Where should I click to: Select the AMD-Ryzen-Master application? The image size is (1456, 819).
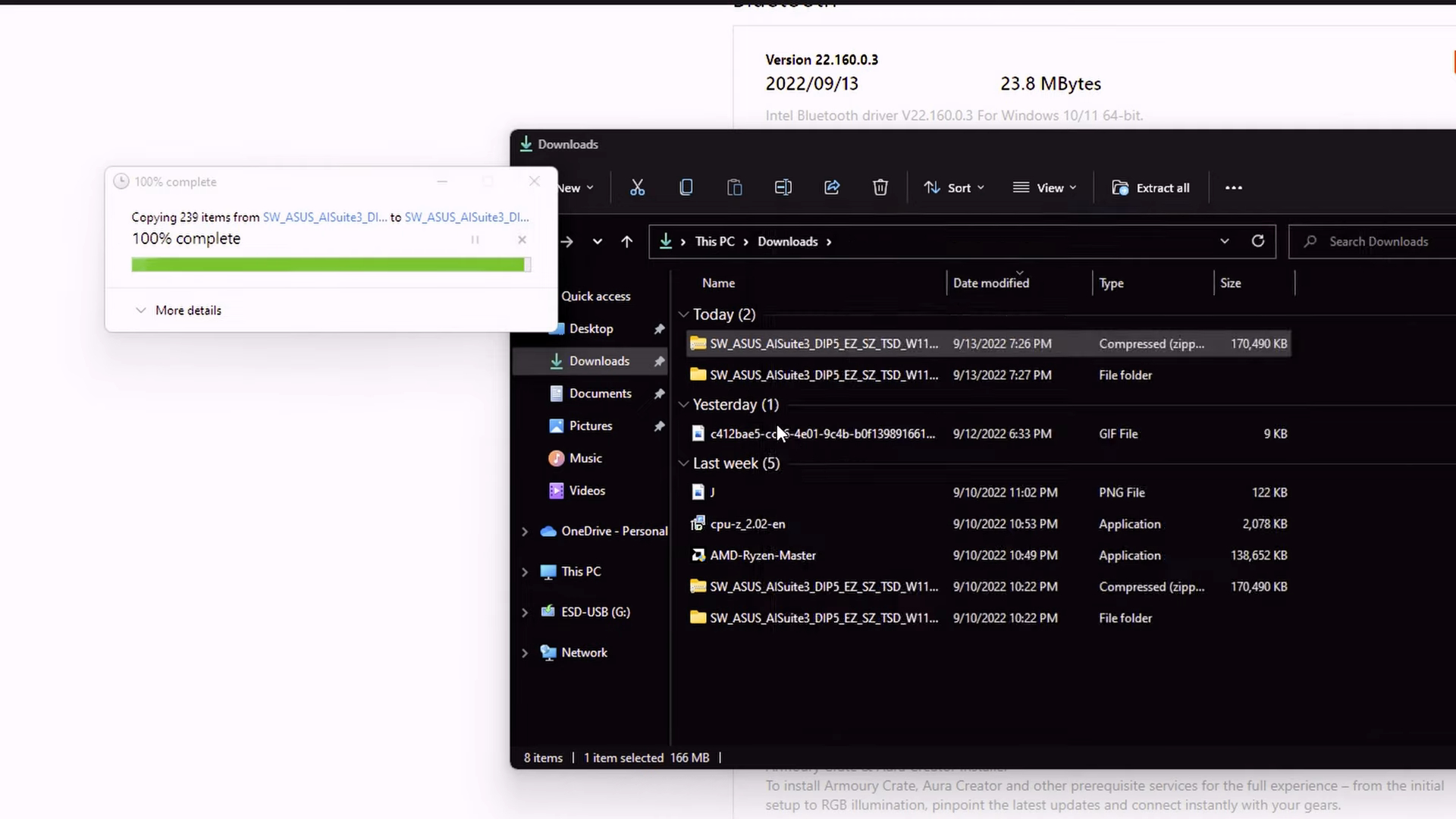pos(989,555)
